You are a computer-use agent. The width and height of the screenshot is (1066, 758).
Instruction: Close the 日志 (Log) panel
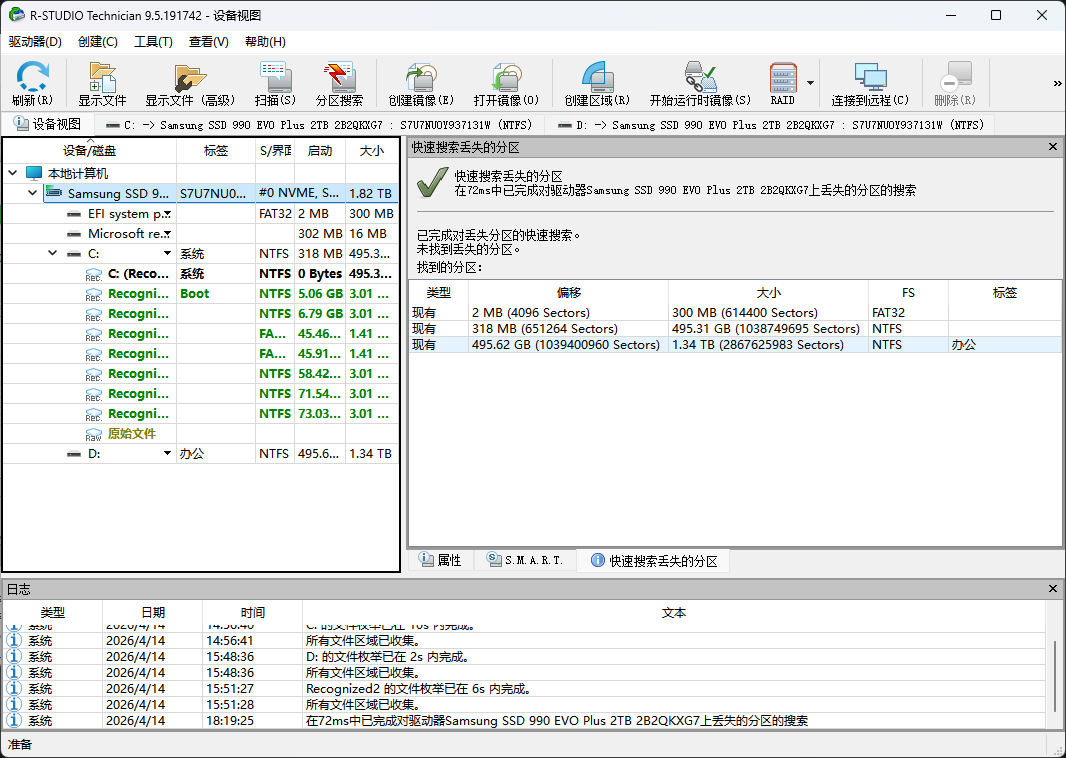click(x=1052, y=588)
